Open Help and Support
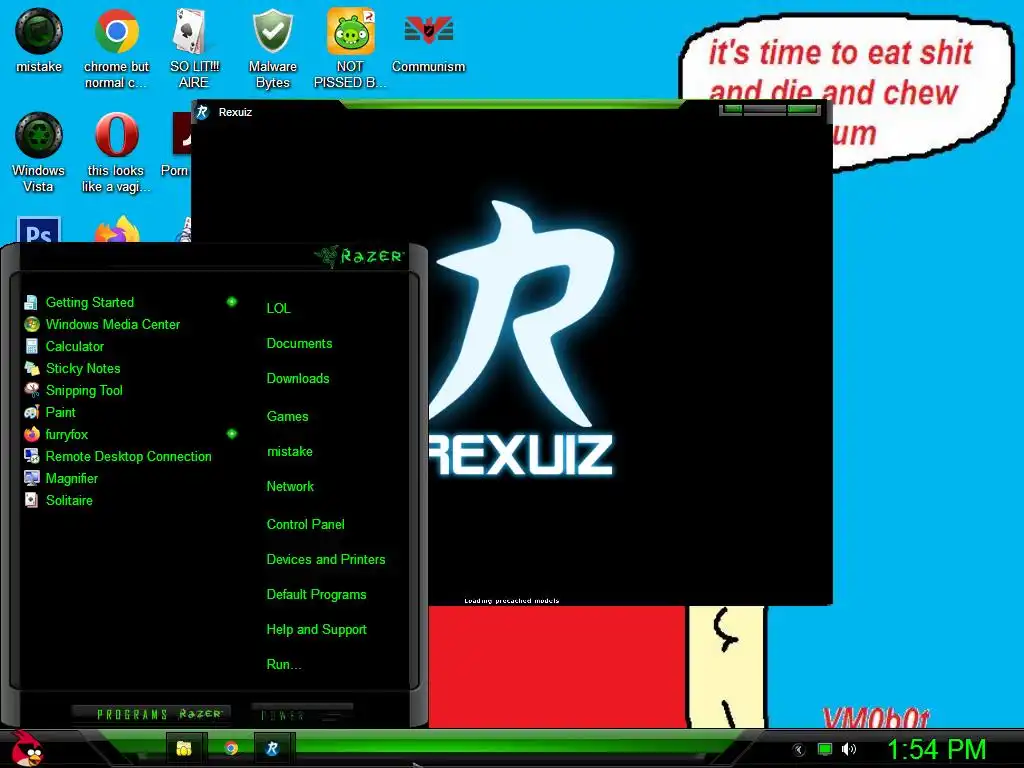The height and width of the screenshot is (768, 1024). [x=316, y=630]
